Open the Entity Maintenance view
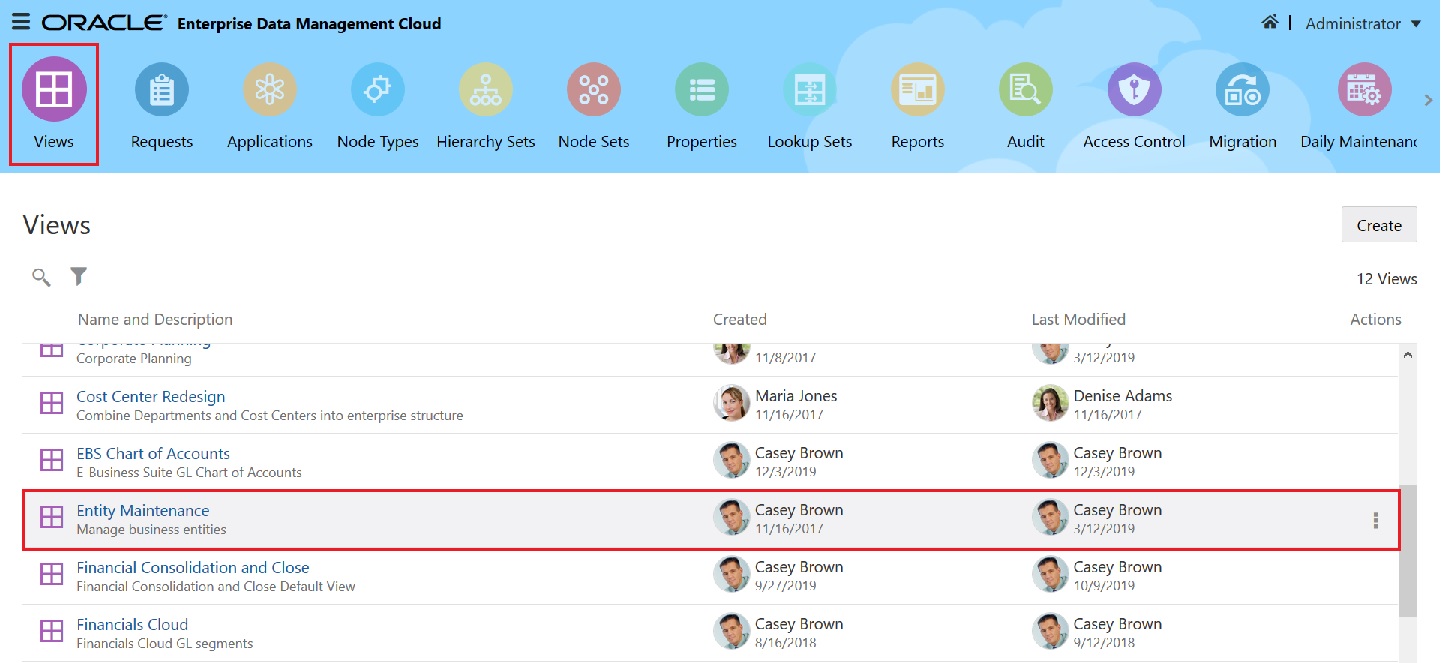This screenshot has height=663, width=1441. point(143,511)
